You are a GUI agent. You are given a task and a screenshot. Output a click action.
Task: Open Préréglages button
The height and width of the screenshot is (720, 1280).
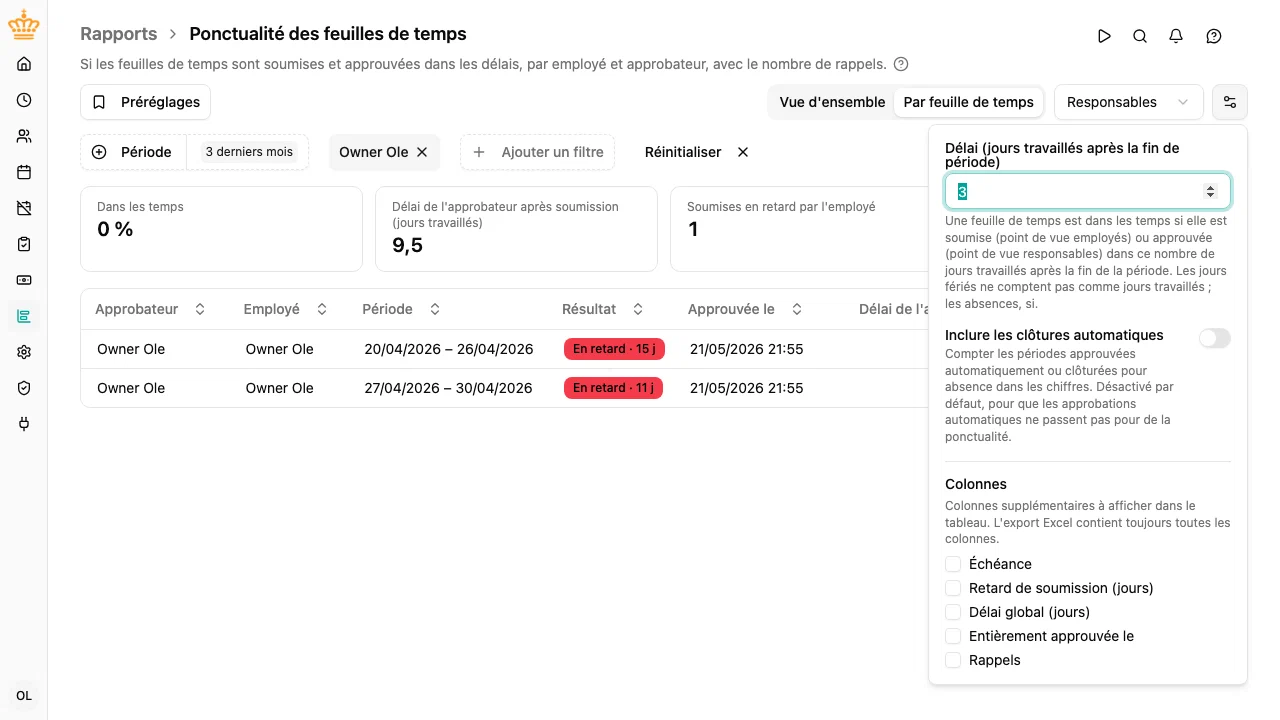click(145, 102)
